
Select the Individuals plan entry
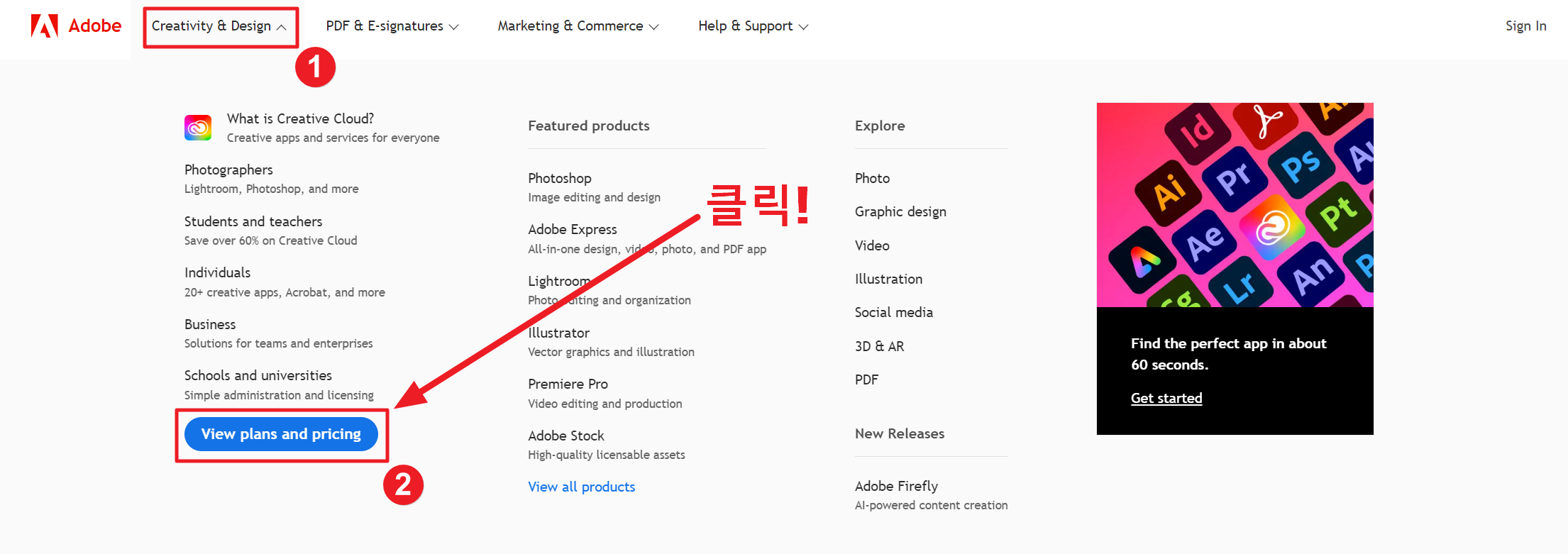285,282
